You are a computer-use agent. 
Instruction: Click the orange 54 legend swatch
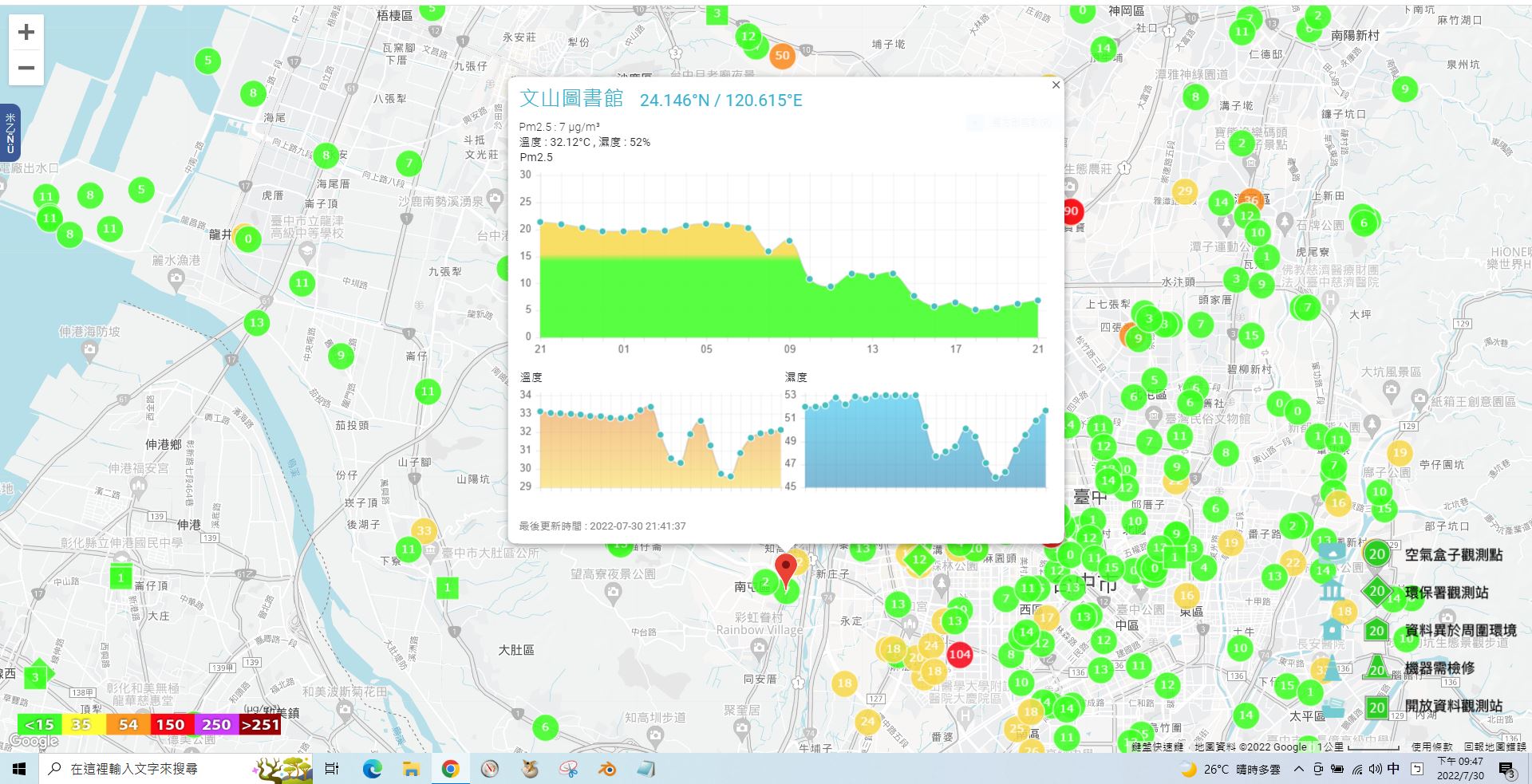pos(128,724)
